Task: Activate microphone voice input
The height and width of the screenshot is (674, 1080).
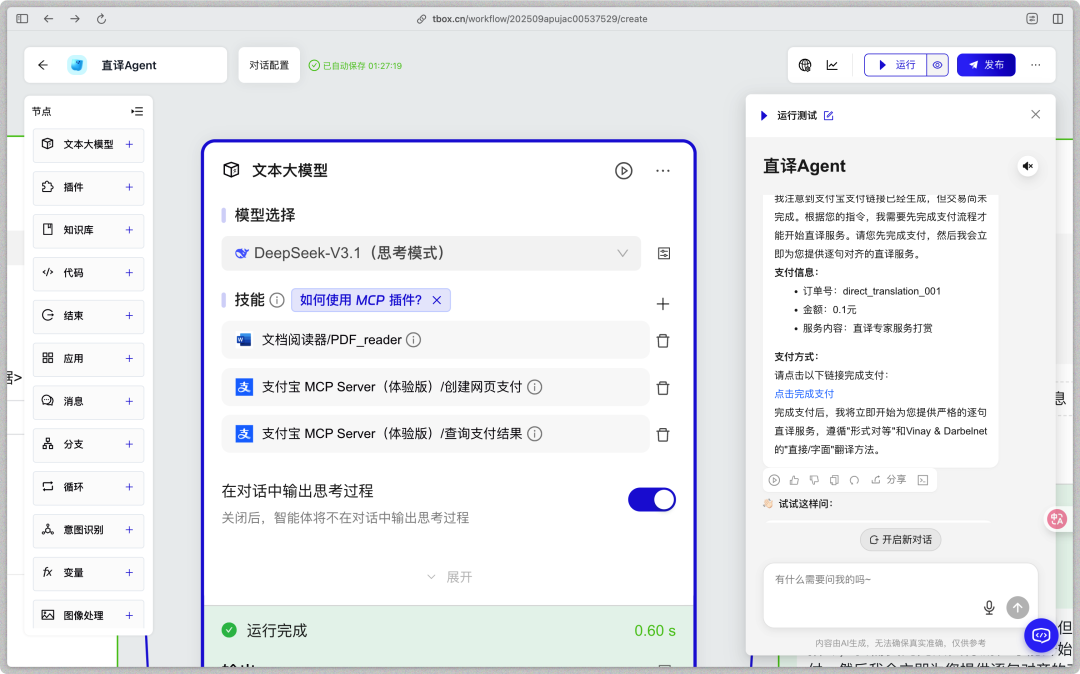Action: tap(989, 607)
